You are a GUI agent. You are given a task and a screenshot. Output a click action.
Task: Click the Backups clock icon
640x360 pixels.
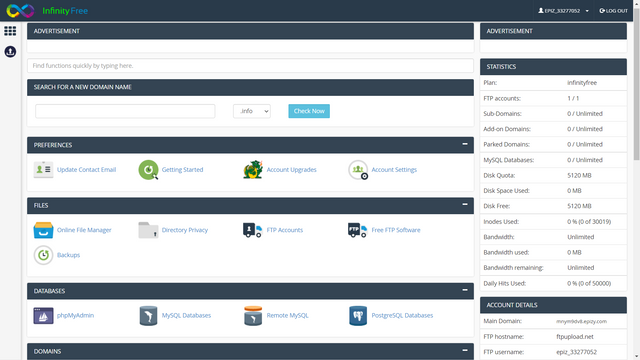pyautogui.click(x=43, y=255)
